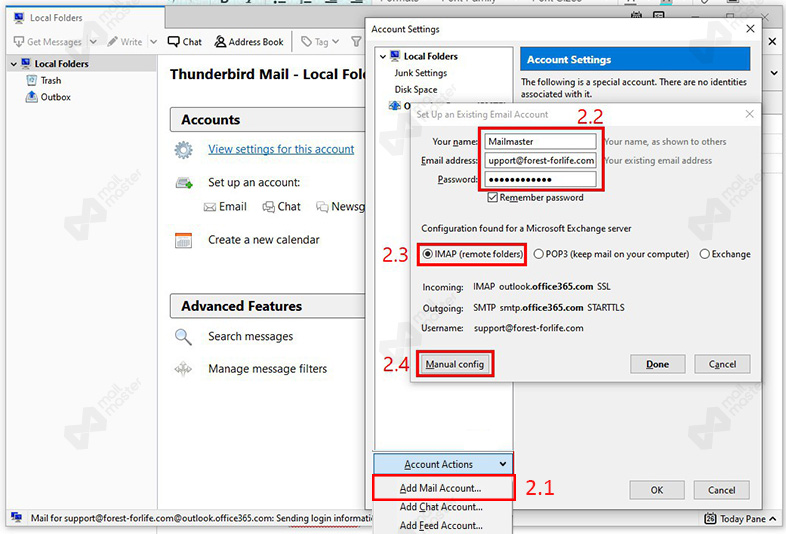Click the Email address input field
Image resolution: width=786 pixels, height=534 pixels.
tap(540, 160)
